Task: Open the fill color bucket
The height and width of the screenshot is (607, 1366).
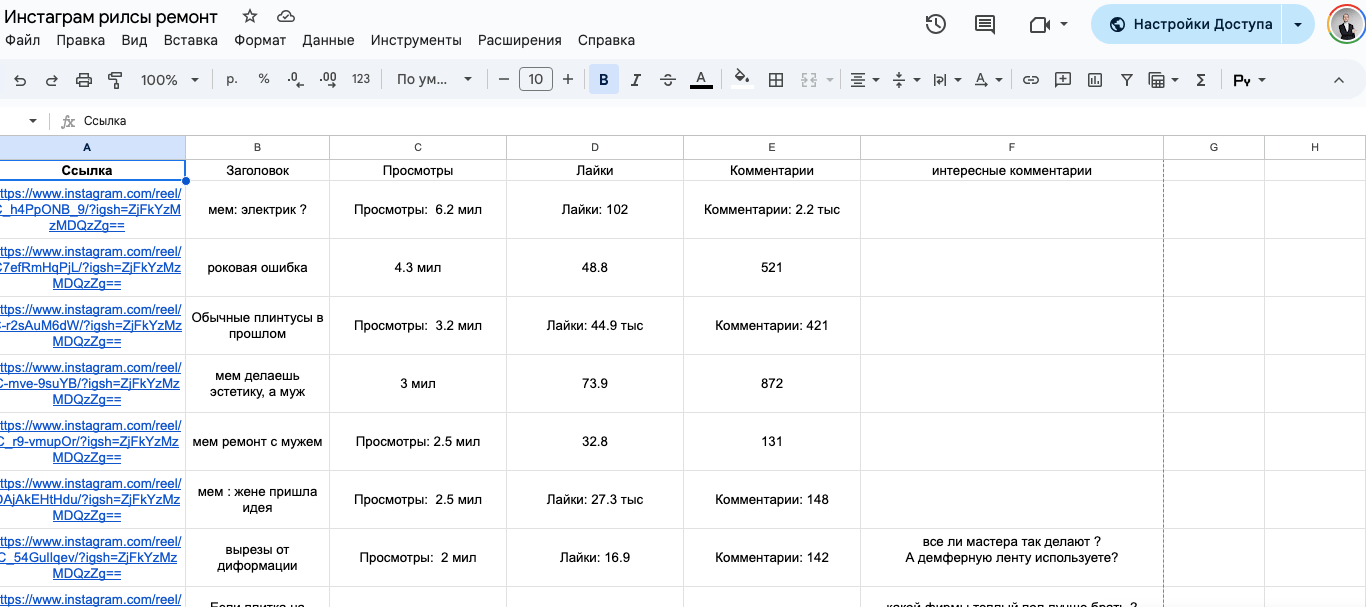Action: pos(741,80)
